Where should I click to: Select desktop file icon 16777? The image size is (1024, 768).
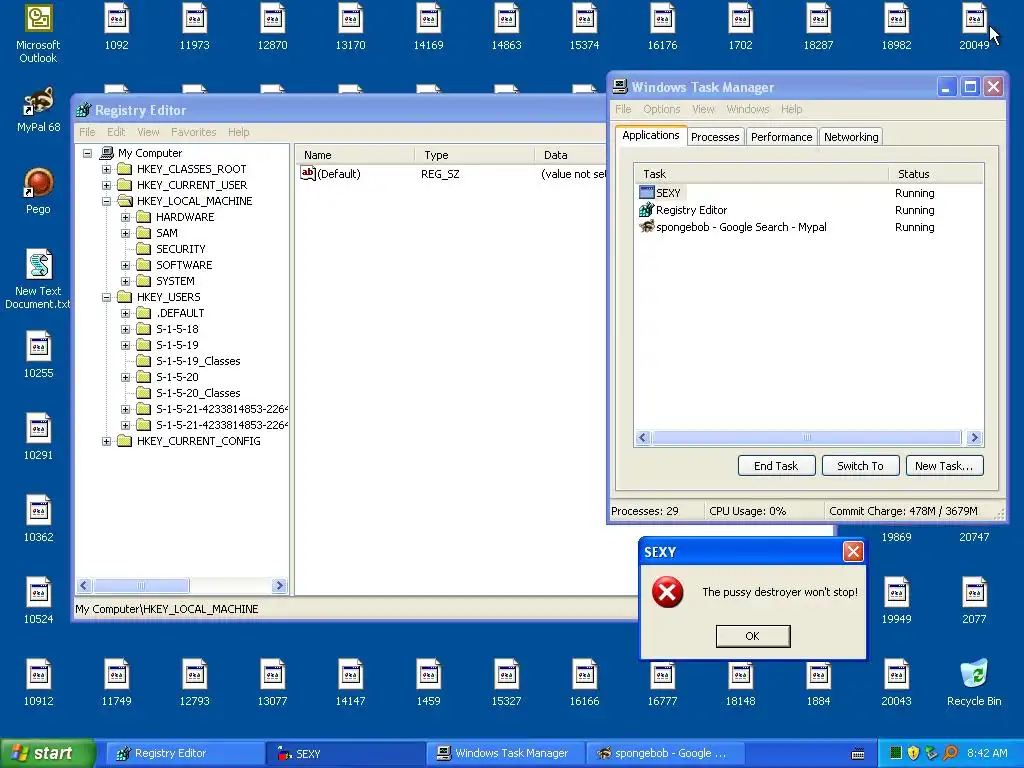tap(662, 683)
